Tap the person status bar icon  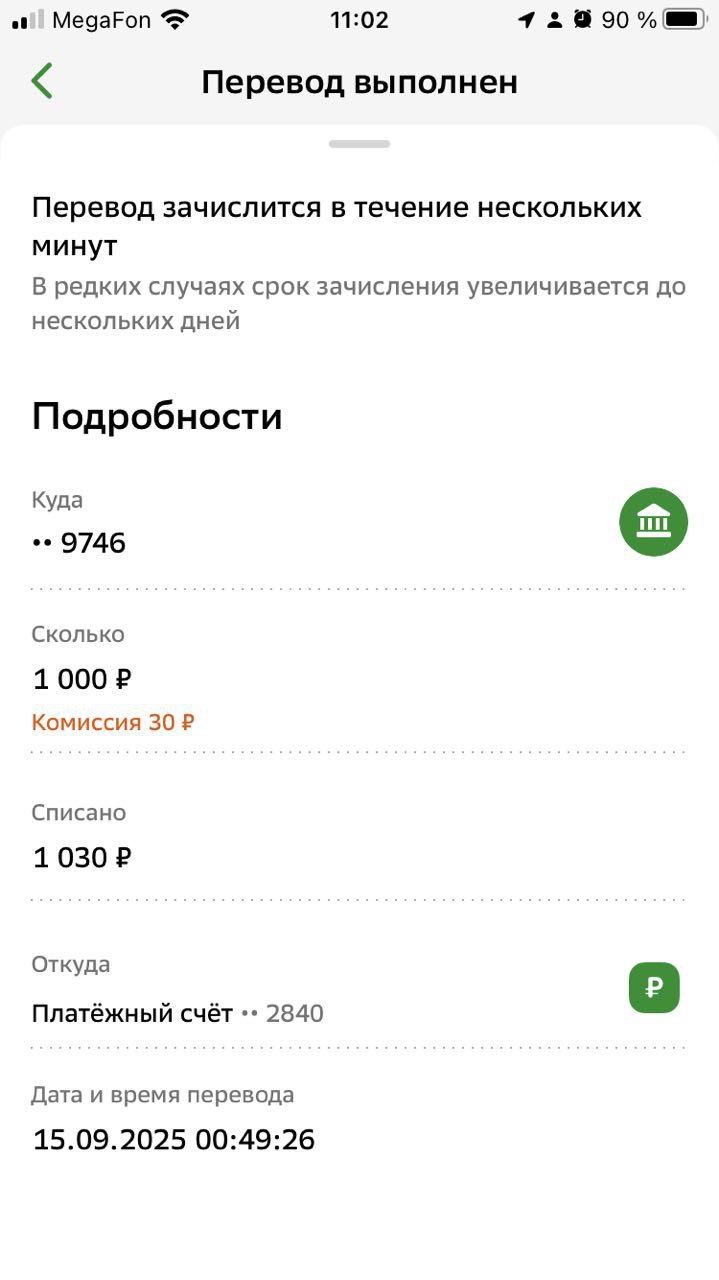pyautogui.click(x=555, y=20)
